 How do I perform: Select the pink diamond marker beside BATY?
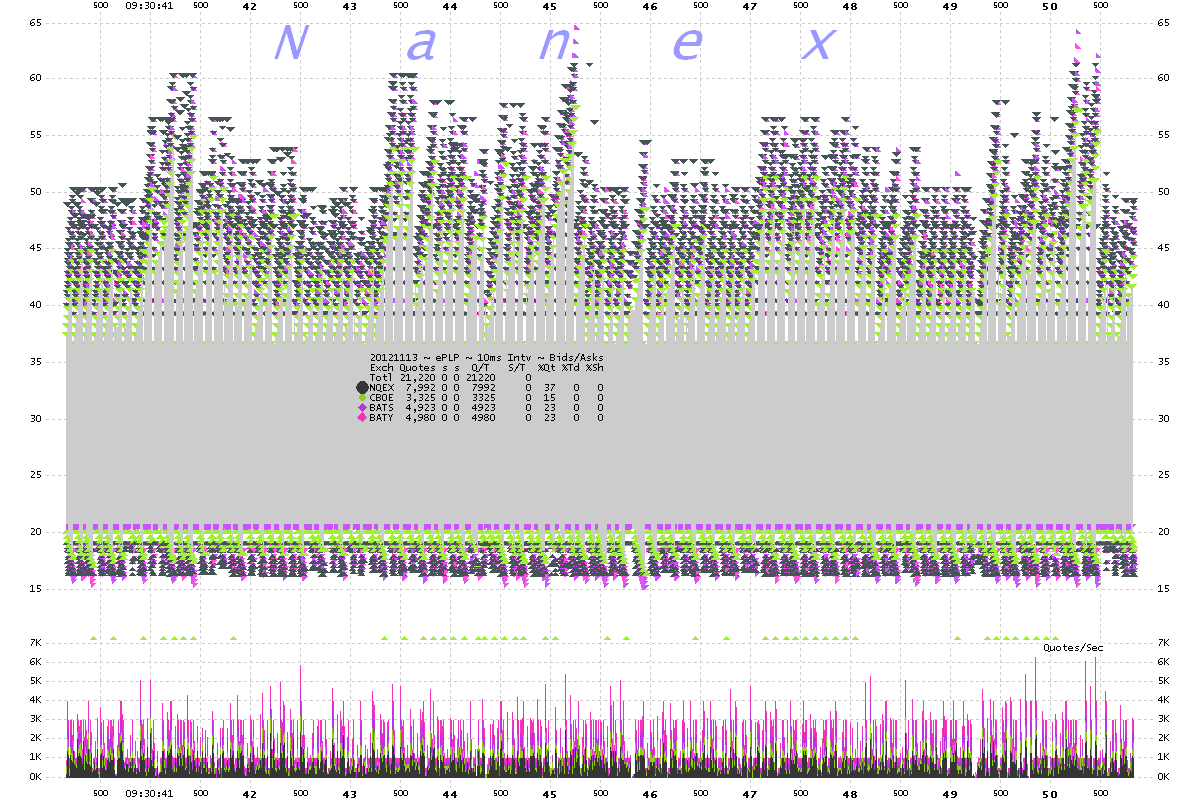(x=362, y=417)
